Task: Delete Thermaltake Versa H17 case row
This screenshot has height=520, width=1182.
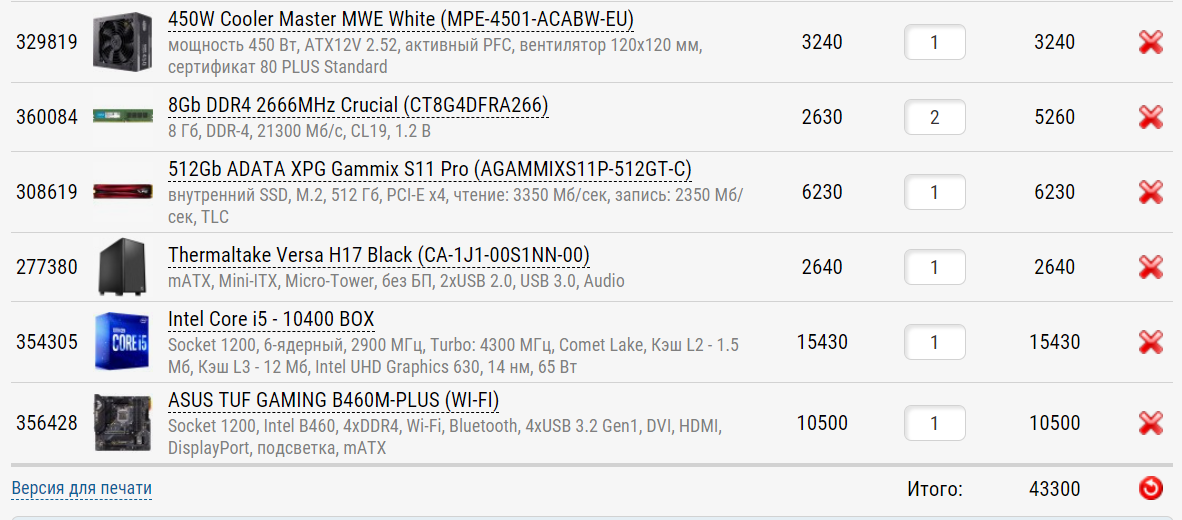Action: tap(1151, 267)
